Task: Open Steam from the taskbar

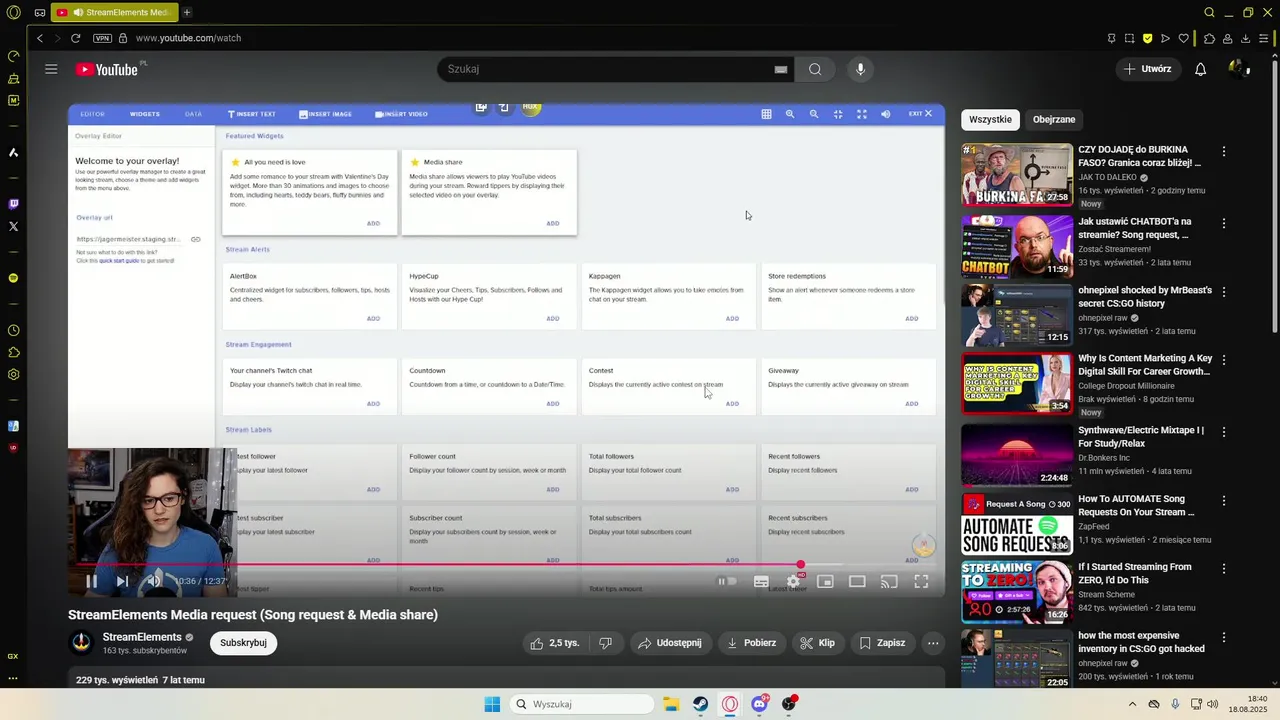Action: [701, 704]
